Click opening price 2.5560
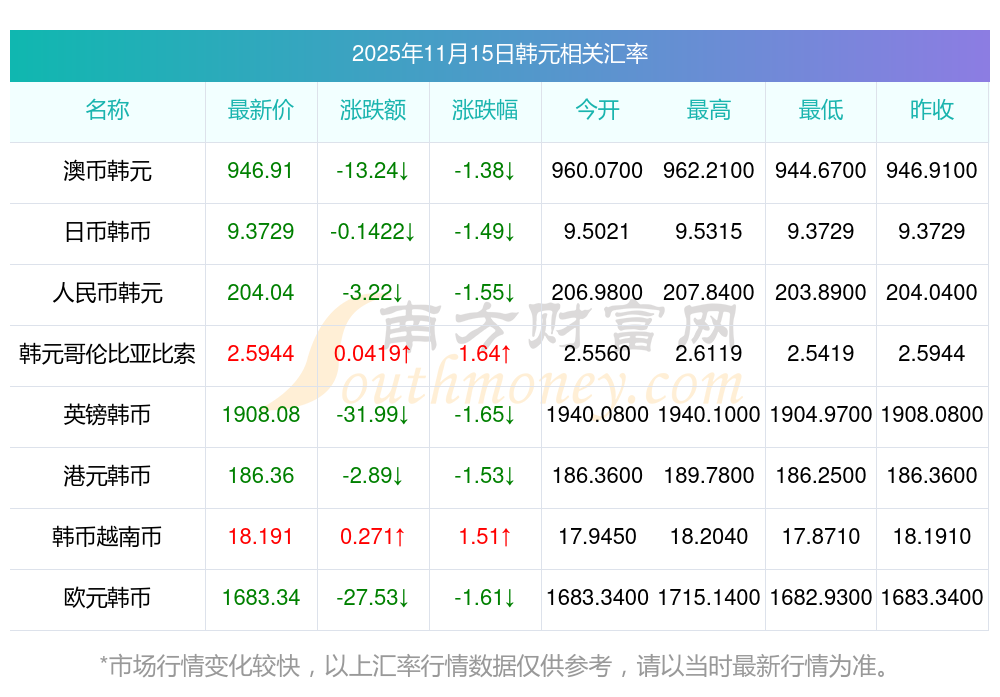 pos(597,353)
